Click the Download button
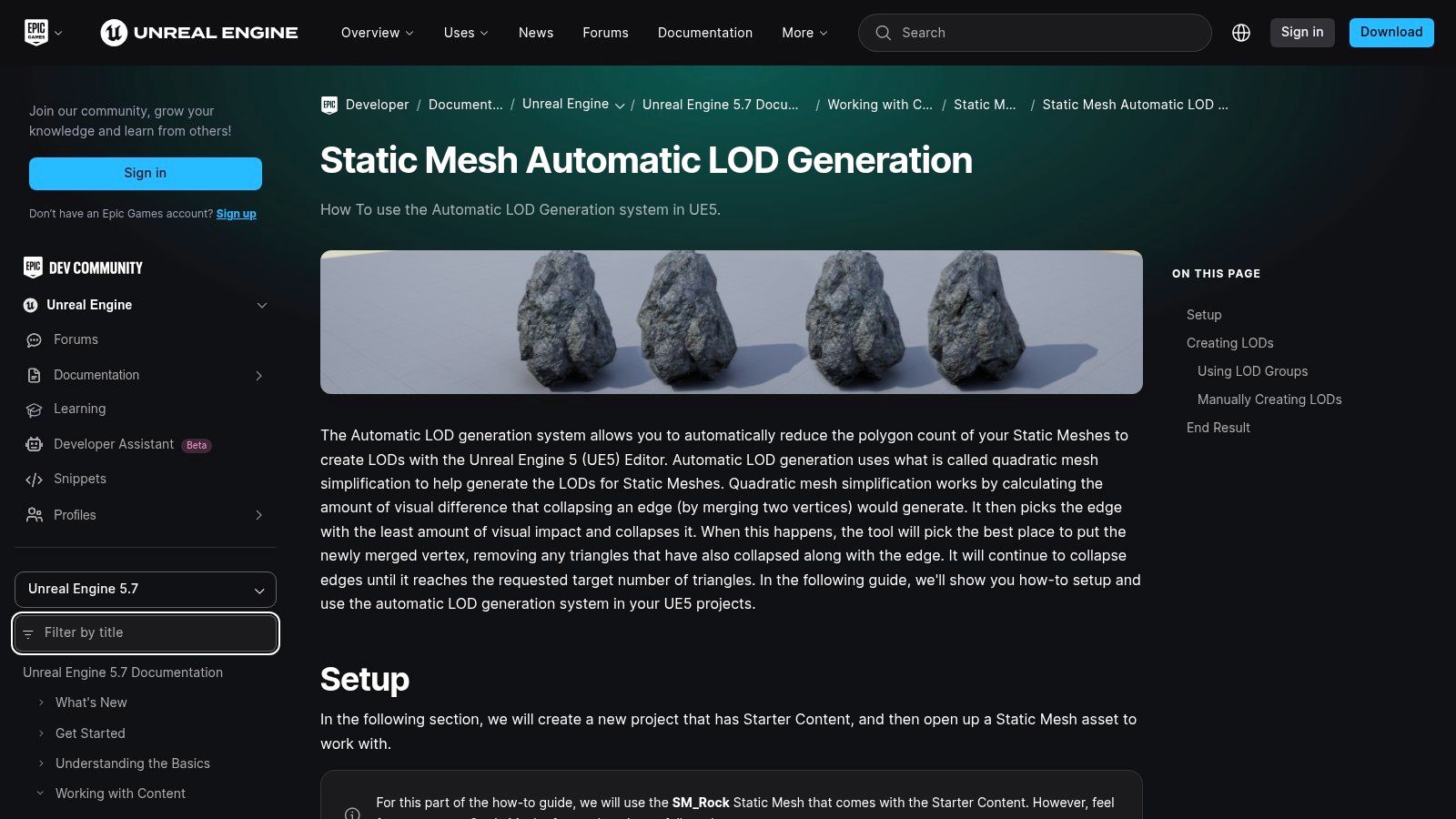Image resolution: width=1456 pixels, height=819 pixels. tap(1390, 32)
